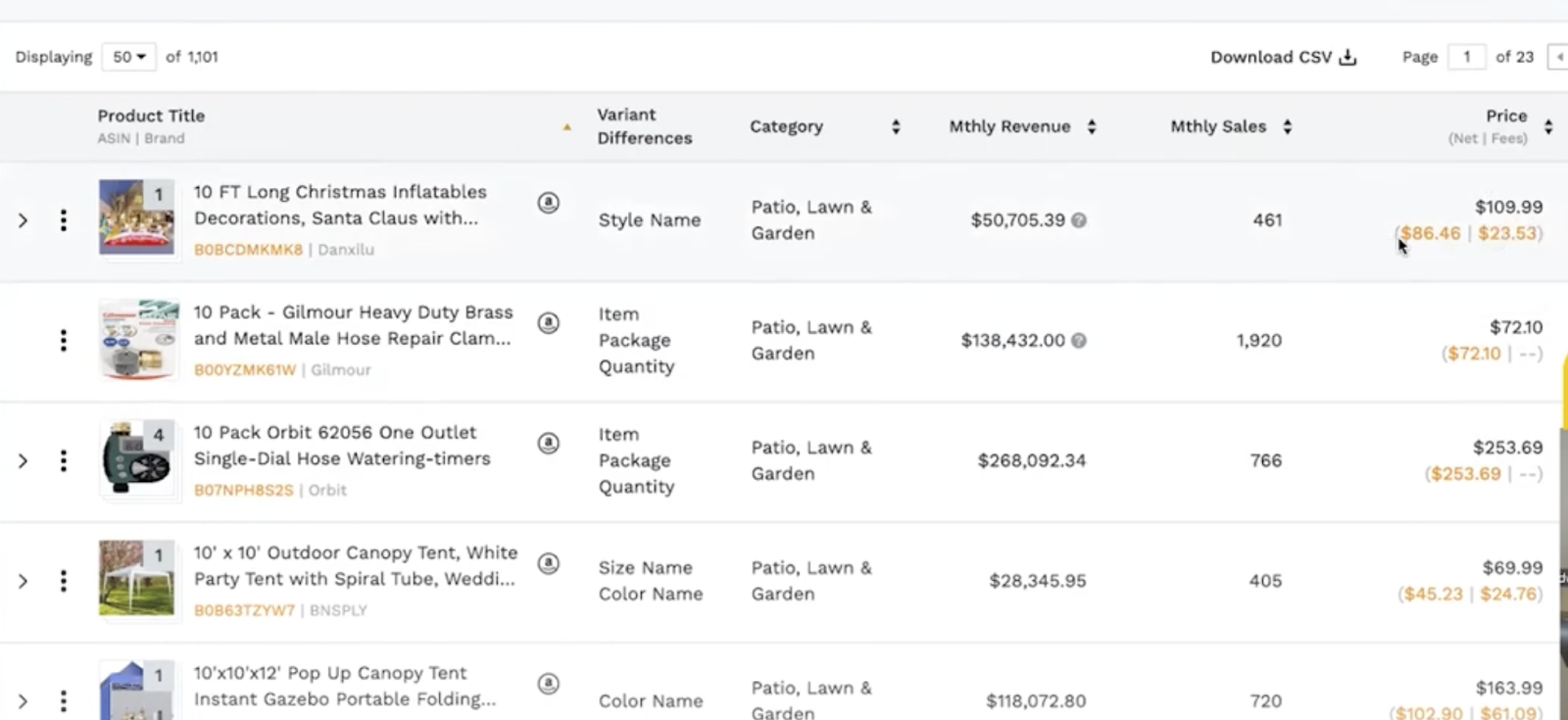Screen dimensions: 1568x720
Task: Click the Product Title sort arrow
Action: tap(566, 127)
